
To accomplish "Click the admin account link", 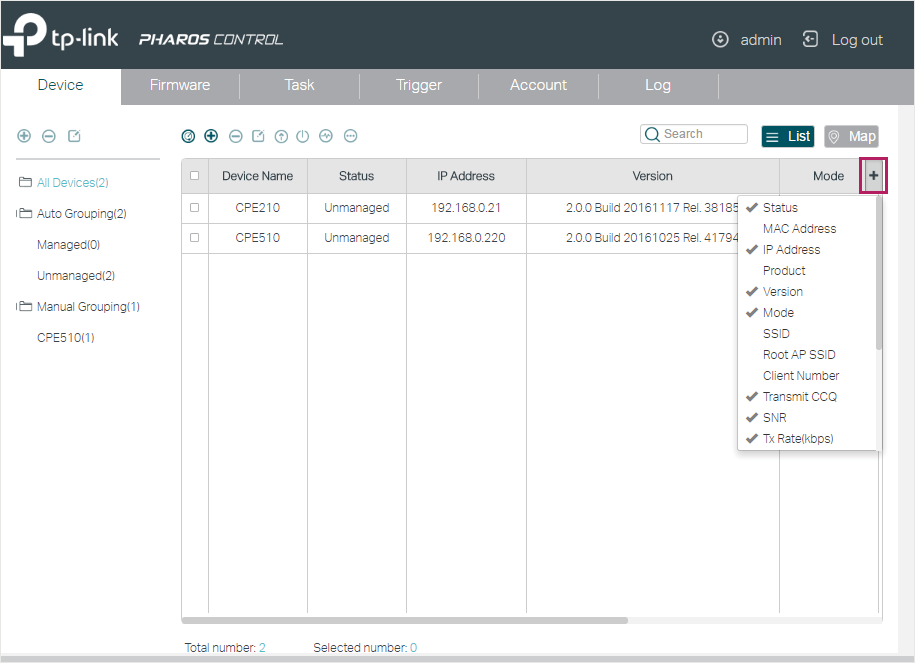I will (761, 40).
